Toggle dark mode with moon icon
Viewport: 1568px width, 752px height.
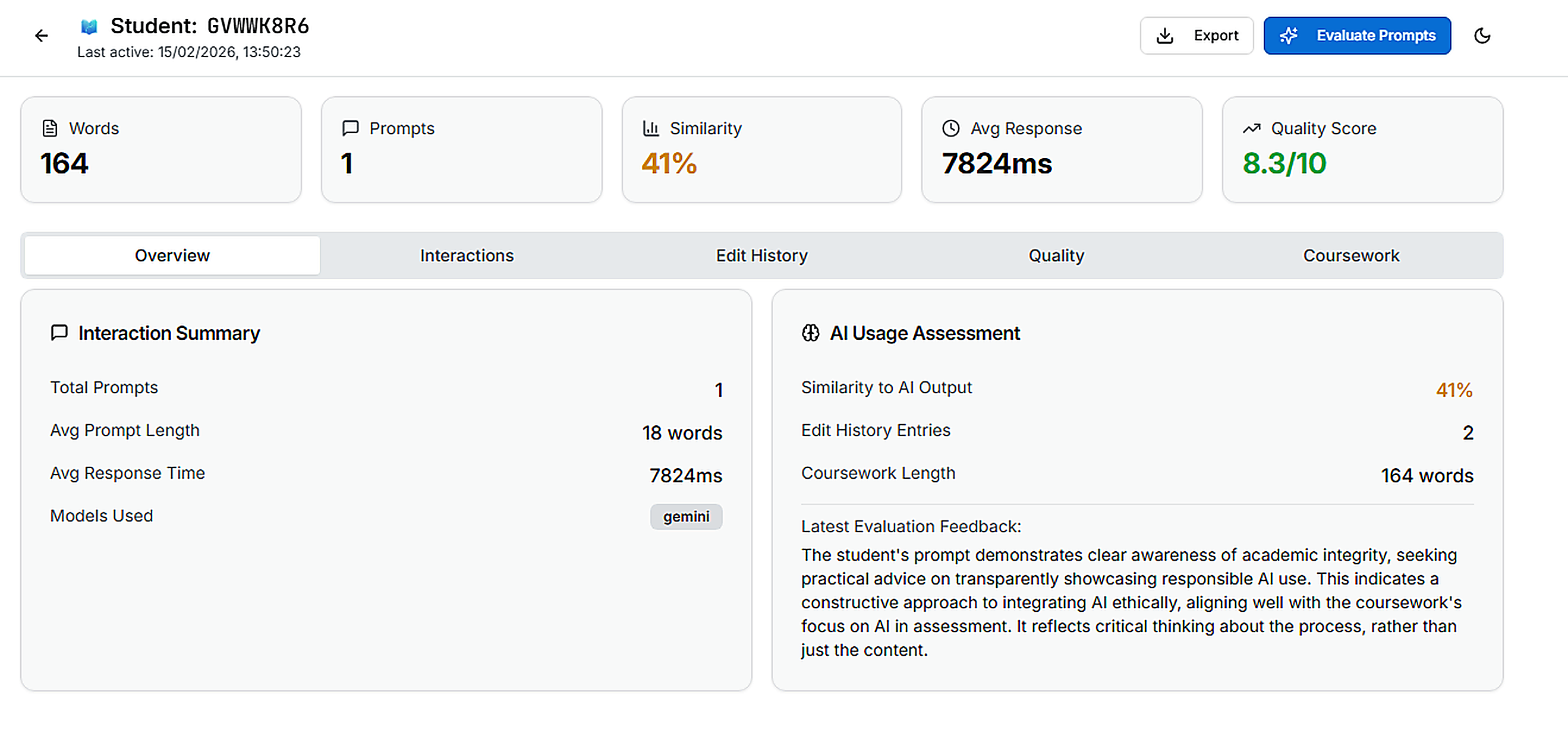tap(1482, 36)
